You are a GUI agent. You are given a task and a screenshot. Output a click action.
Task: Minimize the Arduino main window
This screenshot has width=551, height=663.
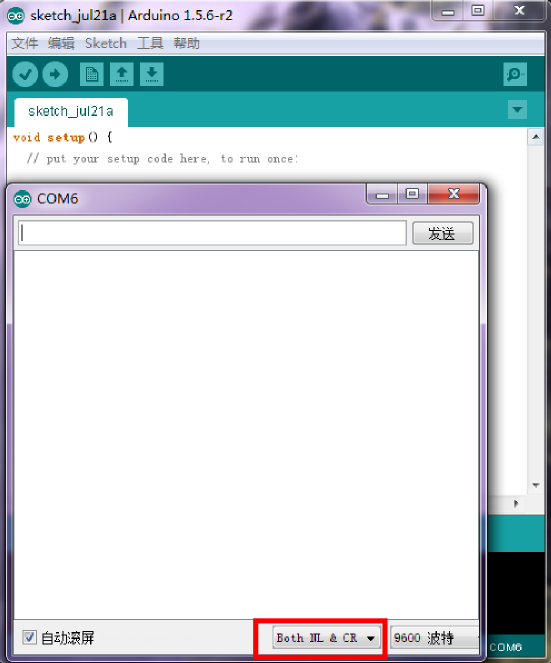coord(448,11)
